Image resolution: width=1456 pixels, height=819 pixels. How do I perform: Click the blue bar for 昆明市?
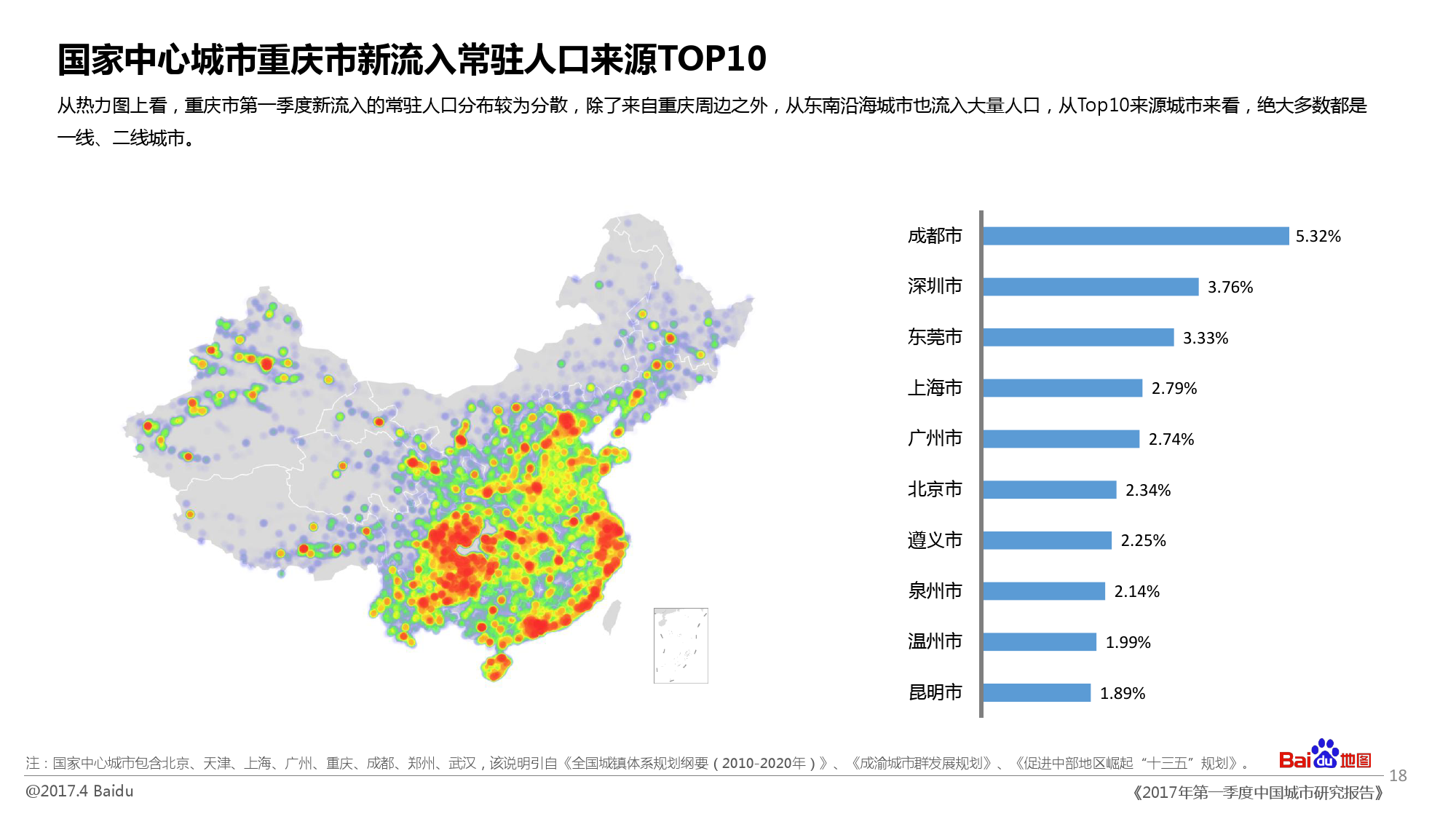click(x=1037, y=692)
